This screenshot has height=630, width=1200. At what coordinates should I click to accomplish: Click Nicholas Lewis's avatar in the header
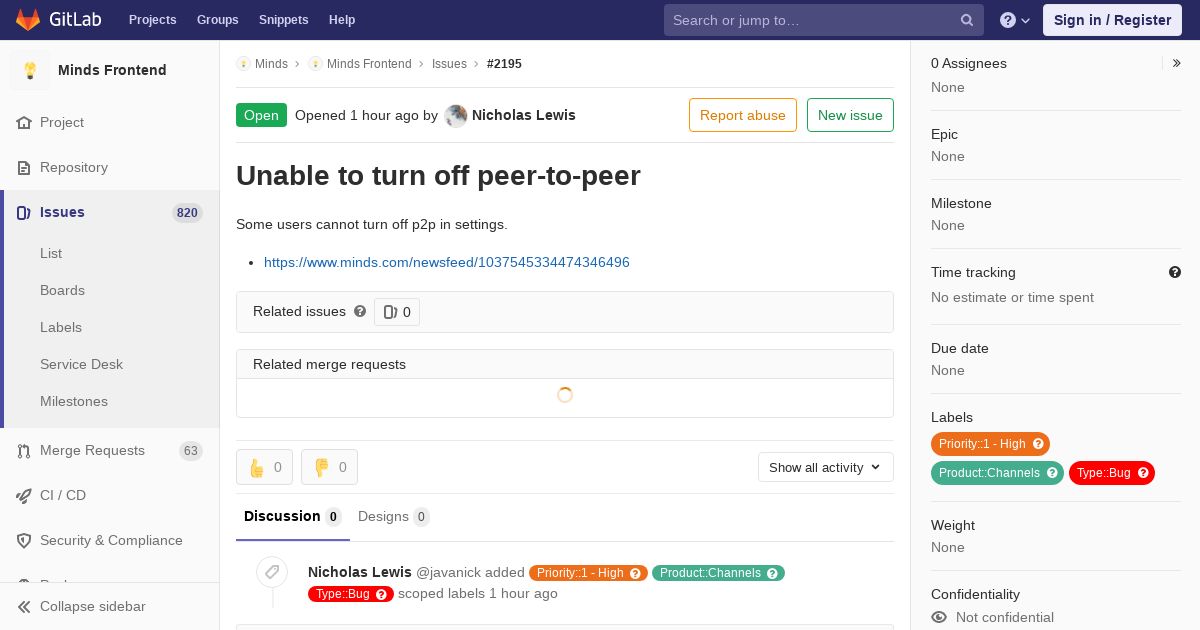[x=456, y=115]
